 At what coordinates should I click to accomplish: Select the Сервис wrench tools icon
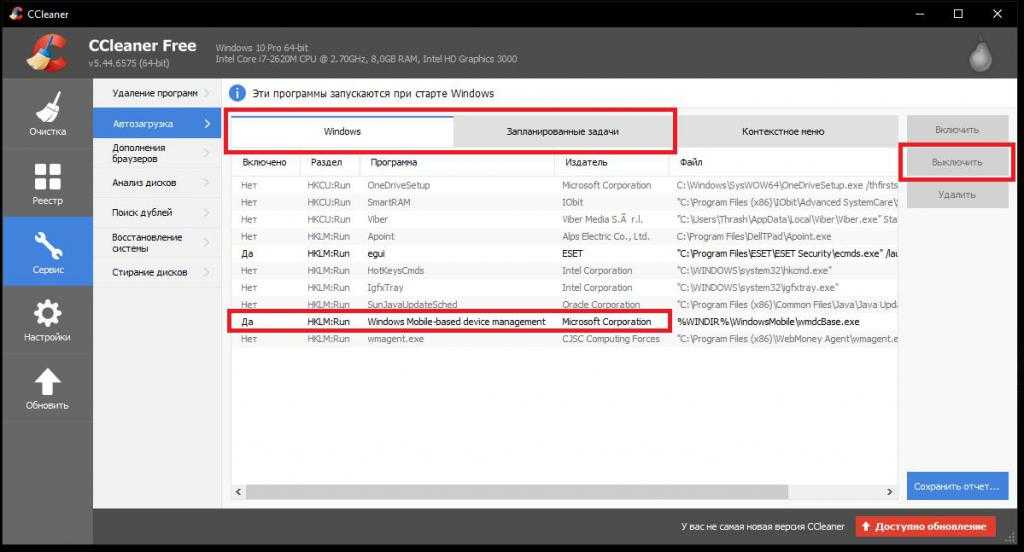tap(46, 247)
